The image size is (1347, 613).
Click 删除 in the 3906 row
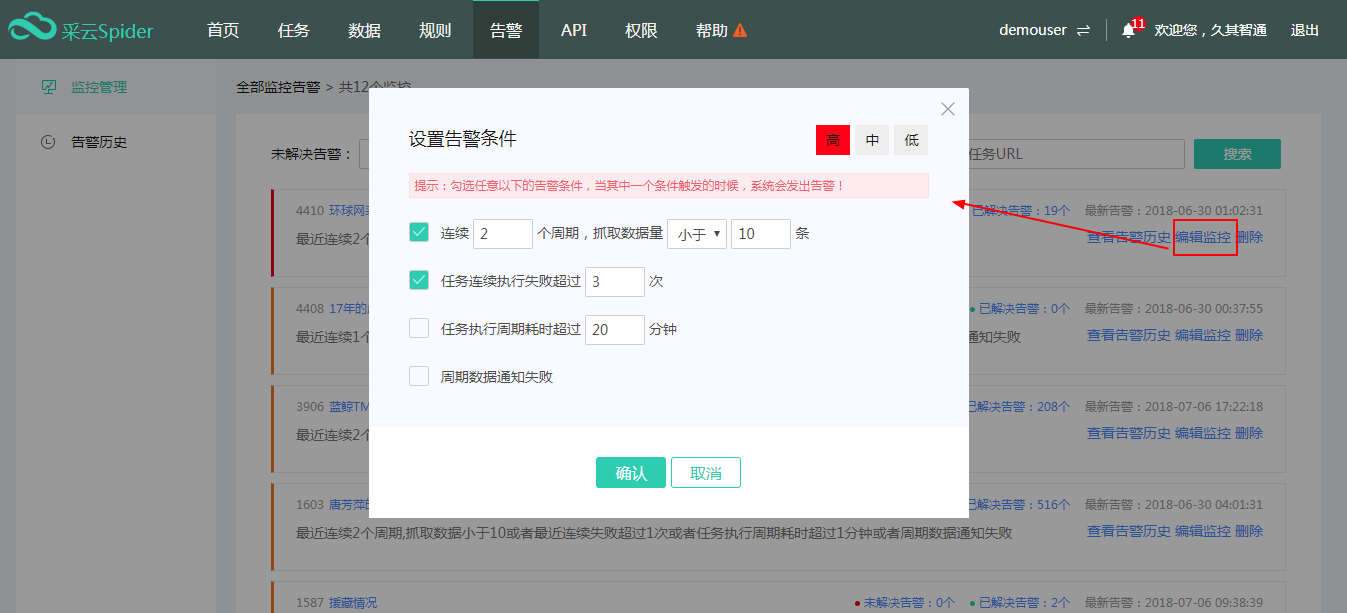(1249, 433)
